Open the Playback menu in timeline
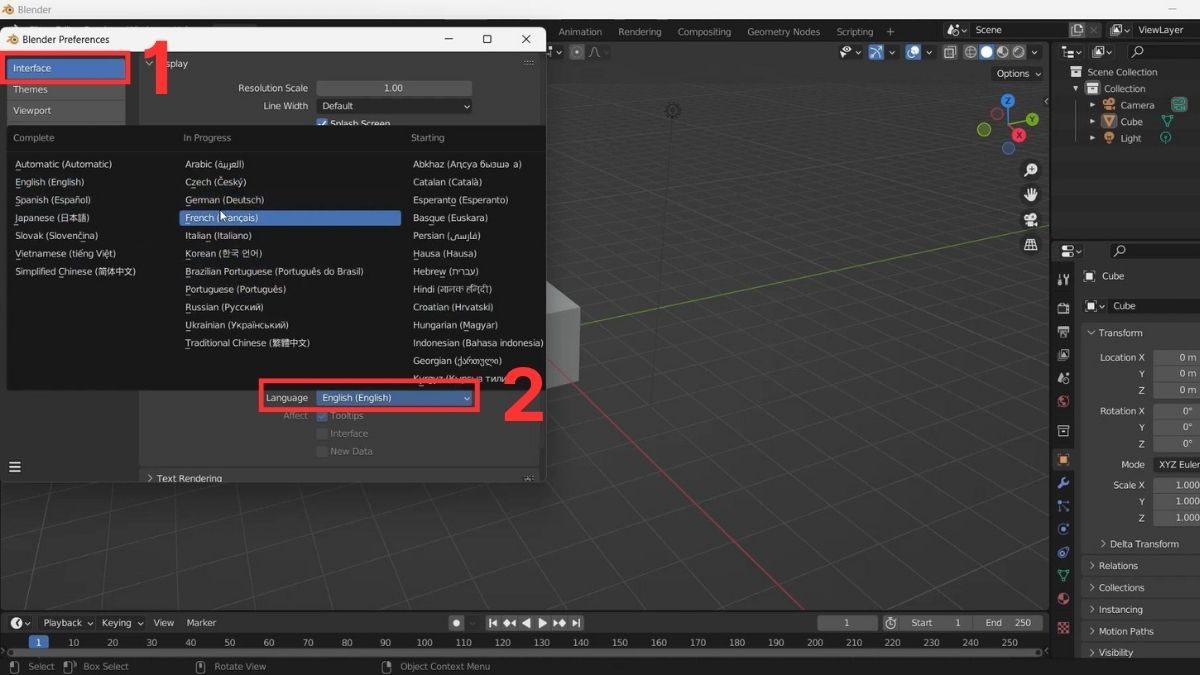Screen dimensions: 1200x675 coord(66,623)
